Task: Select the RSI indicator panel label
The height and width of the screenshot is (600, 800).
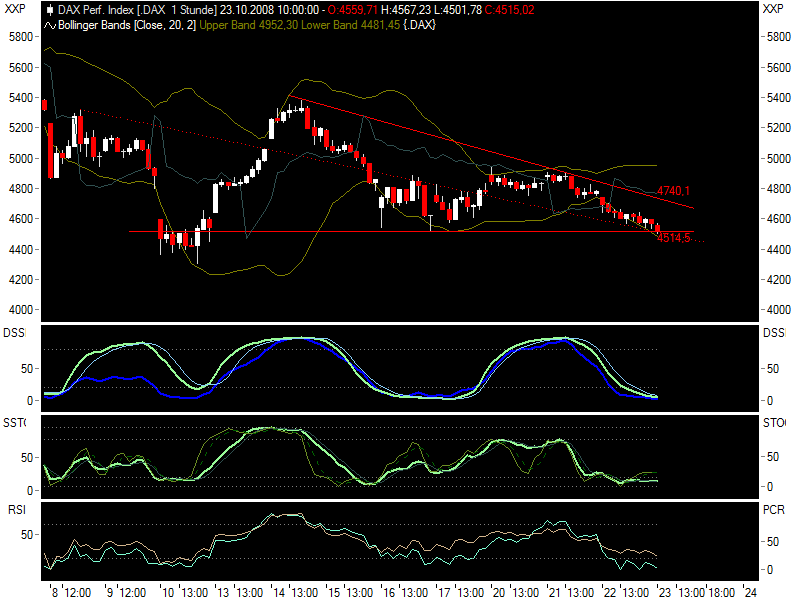Action: [16, 510]
